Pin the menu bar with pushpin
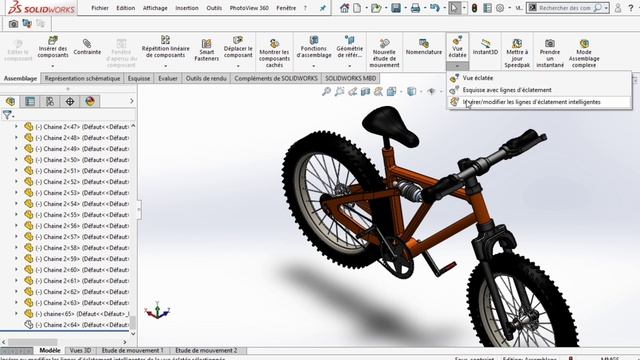 tap(323, 8)
